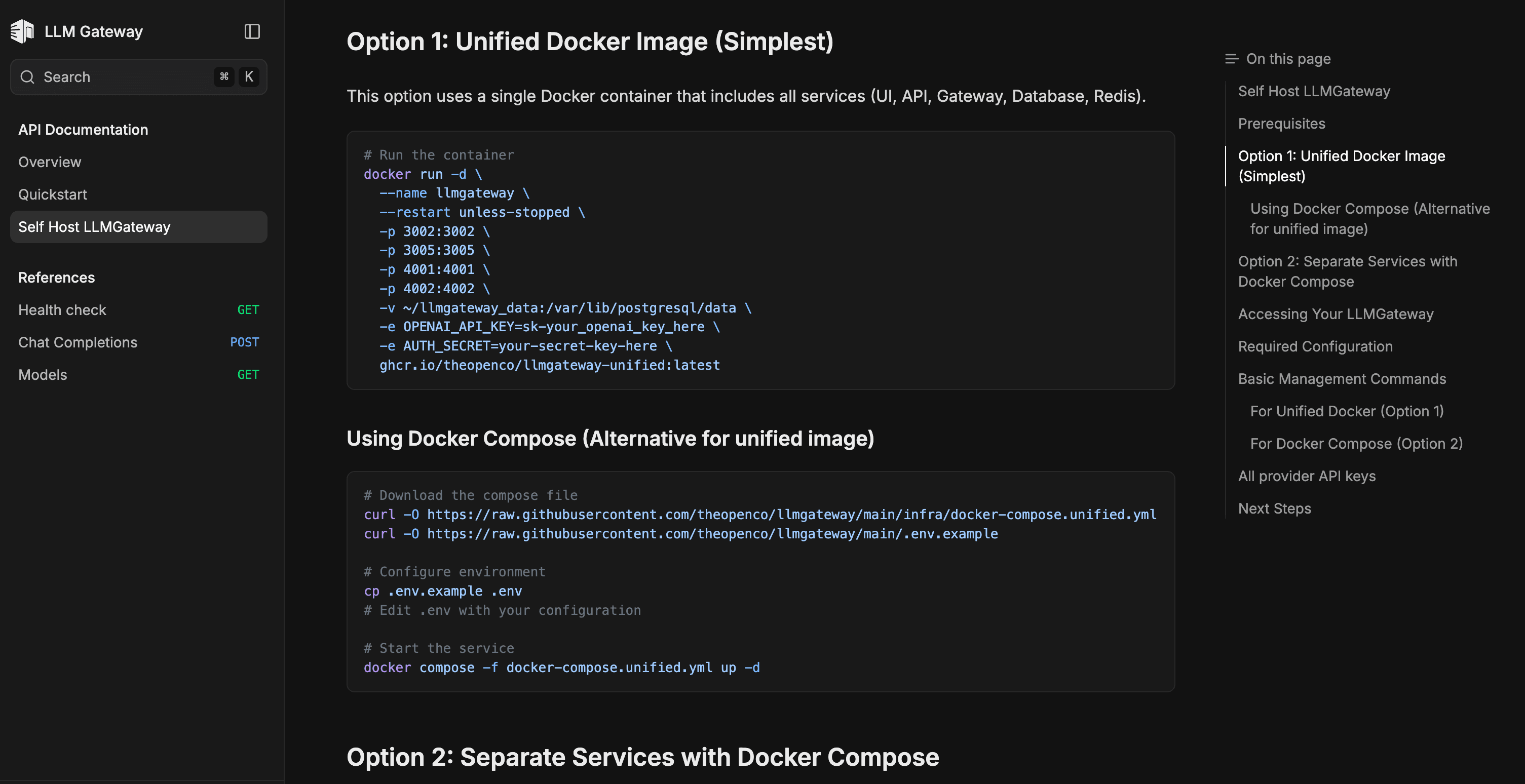The image size is (1525, 784).
Task: Open the Accessing Your LLMGateway section
Action: pos(1336,313)
